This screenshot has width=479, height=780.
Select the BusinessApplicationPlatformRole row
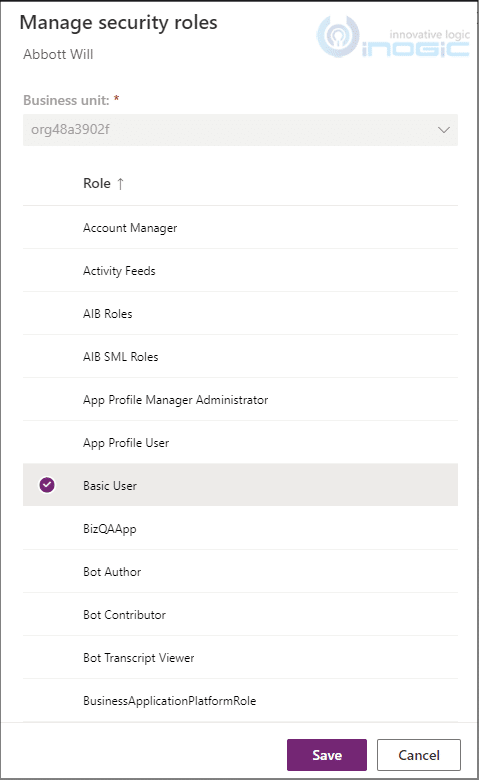(240, 700)
